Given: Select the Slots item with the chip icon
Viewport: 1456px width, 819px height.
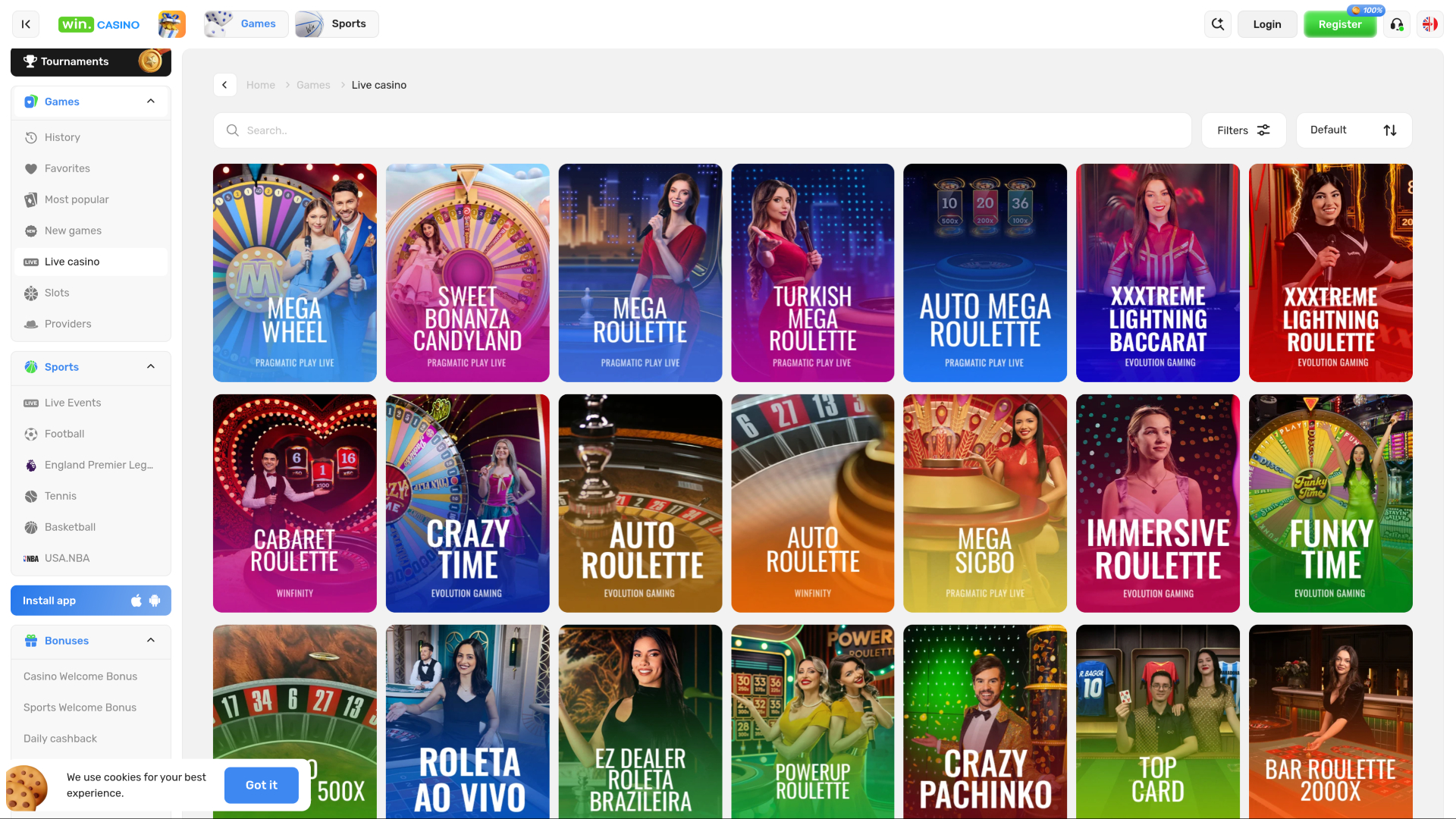Looking at the screenshot, I should 91,293.
